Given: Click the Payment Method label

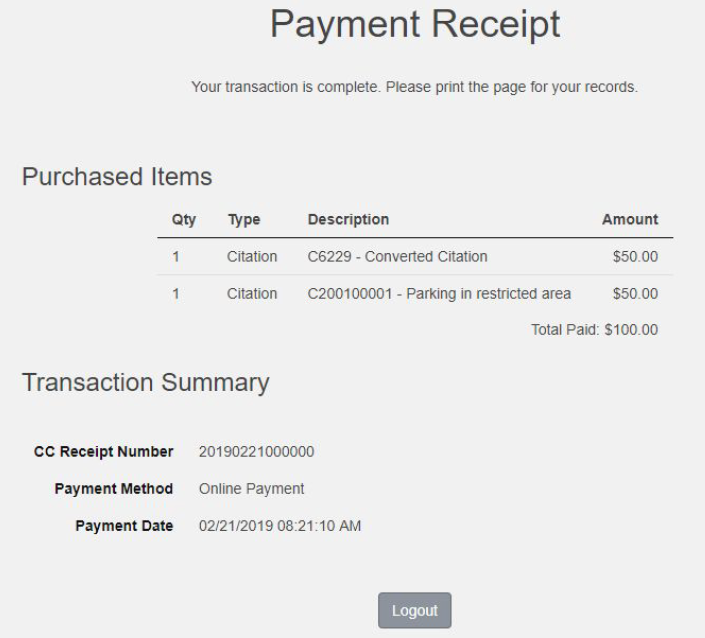Looking at the screenshot, I should point(116,489).
